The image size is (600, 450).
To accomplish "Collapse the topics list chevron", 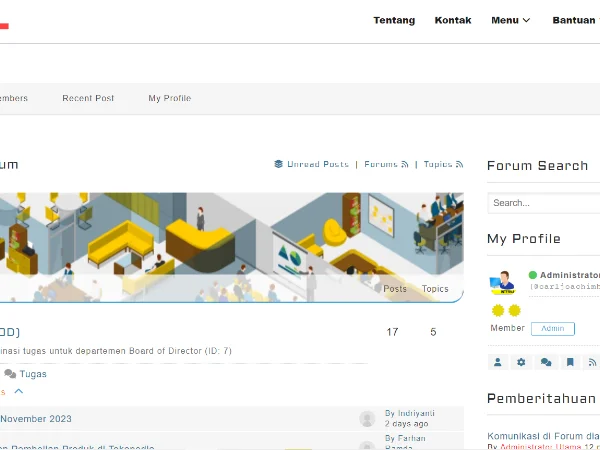I will [x=18, y=391].
